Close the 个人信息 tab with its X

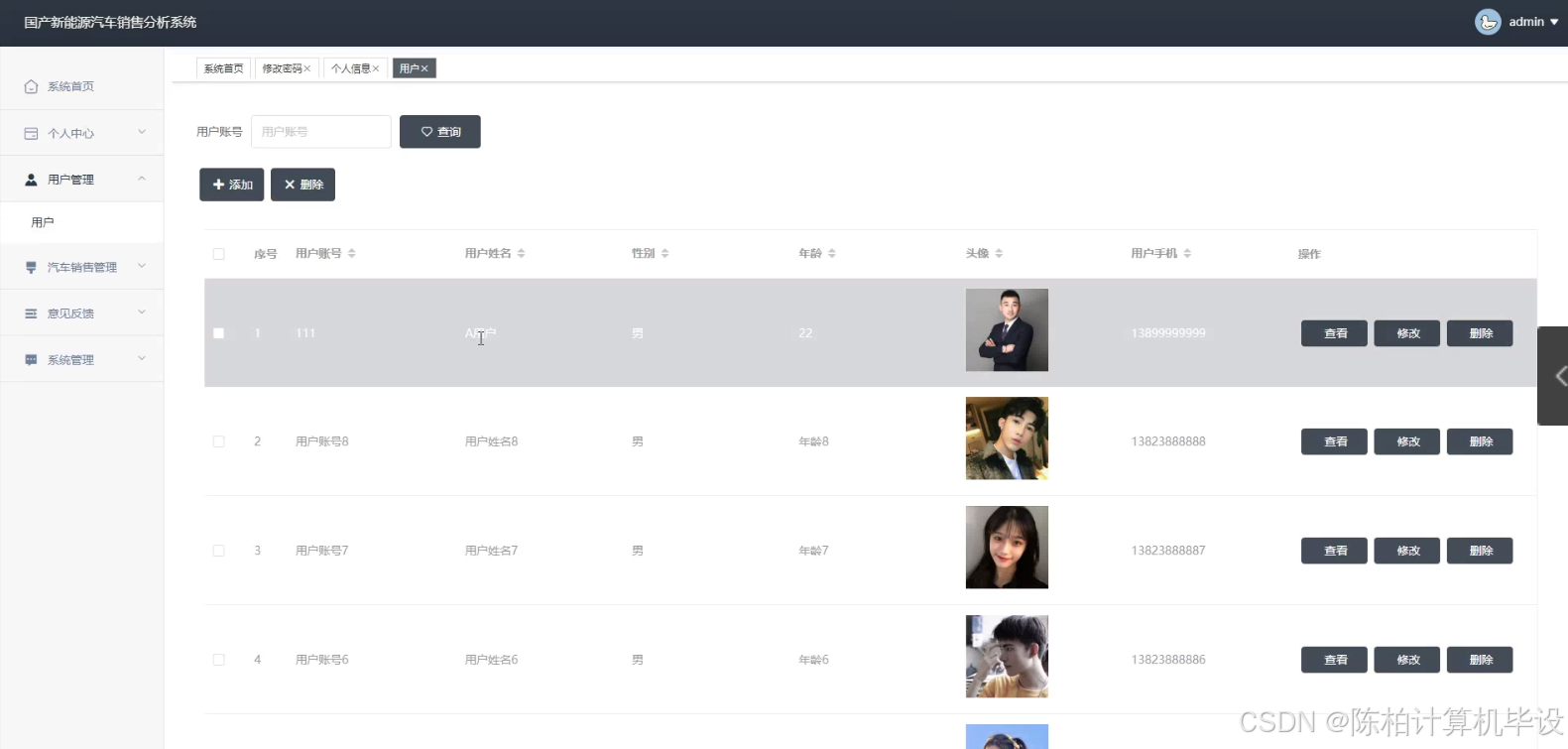(x=376, y=68)
